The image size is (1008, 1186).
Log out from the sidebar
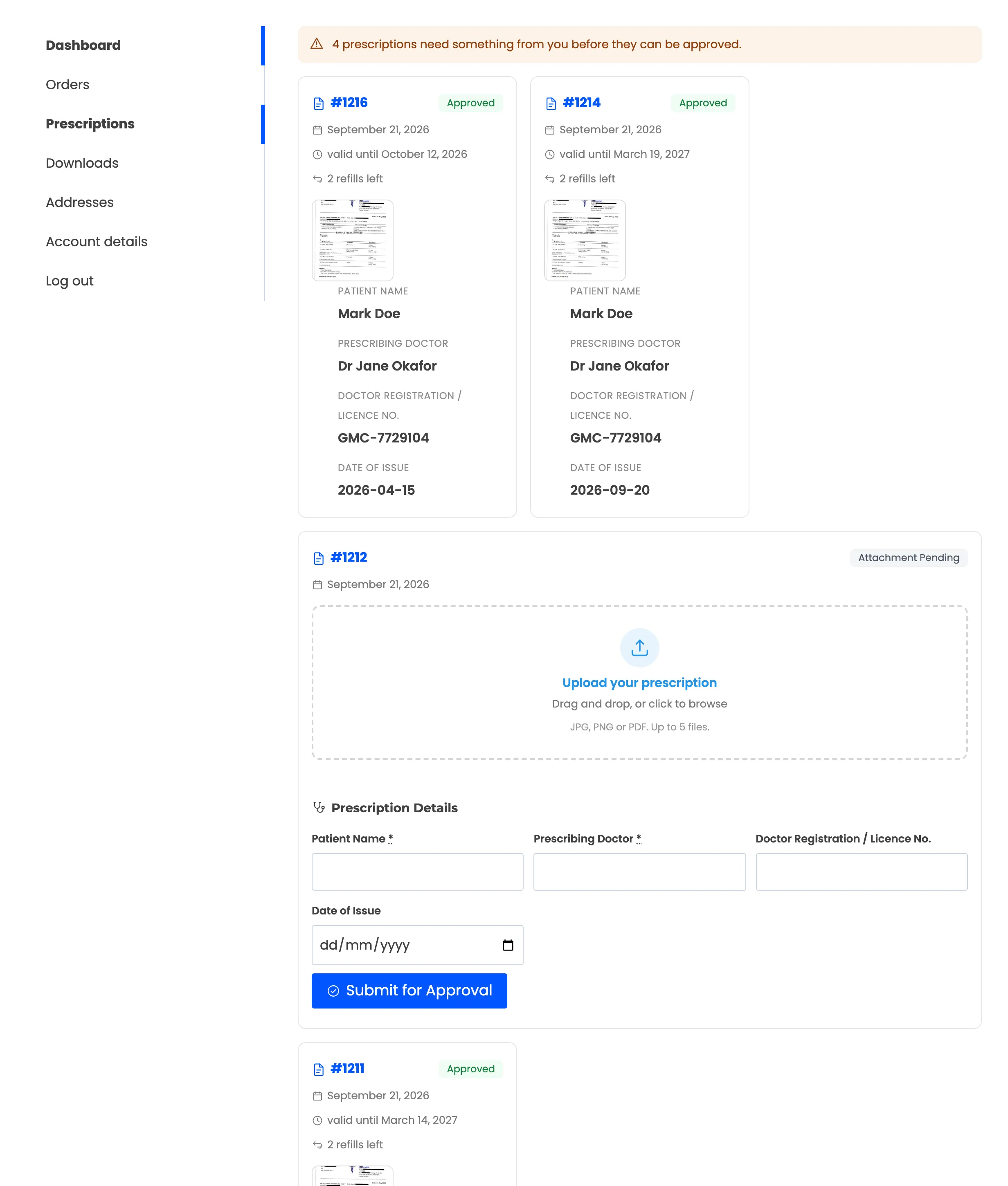point(70,281)
